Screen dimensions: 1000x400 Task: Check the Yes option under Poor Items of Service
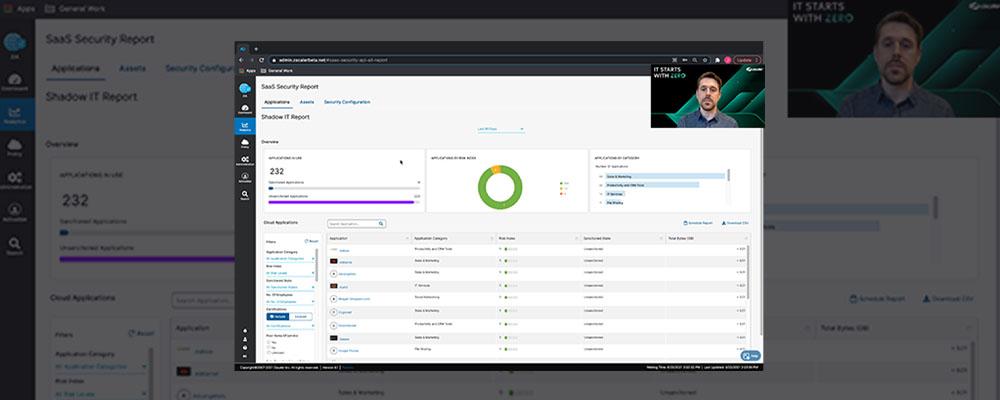click(268, 342)
